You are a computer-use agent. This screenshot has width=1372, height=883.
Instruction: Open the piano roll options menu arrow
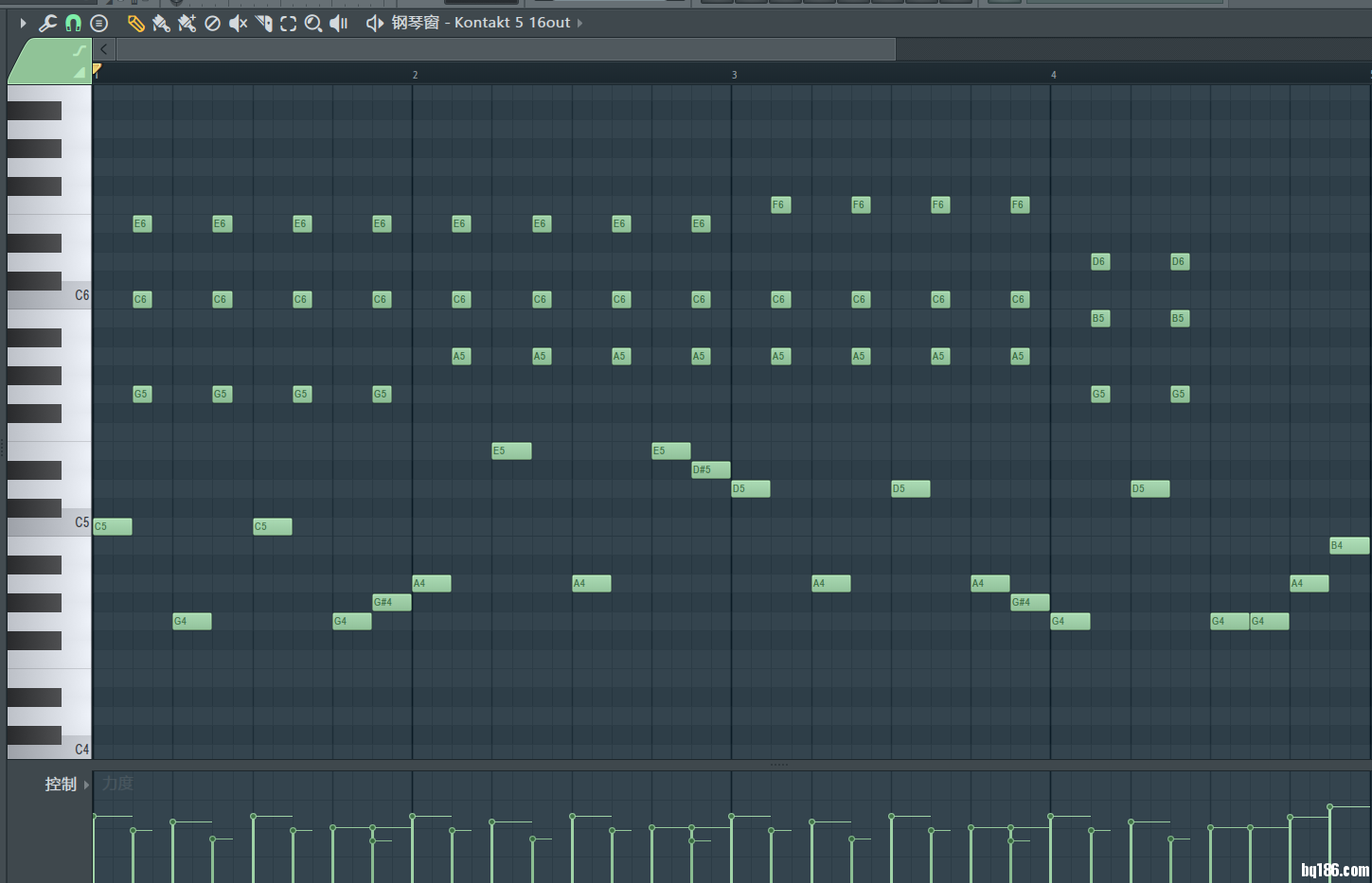(23, 23)
